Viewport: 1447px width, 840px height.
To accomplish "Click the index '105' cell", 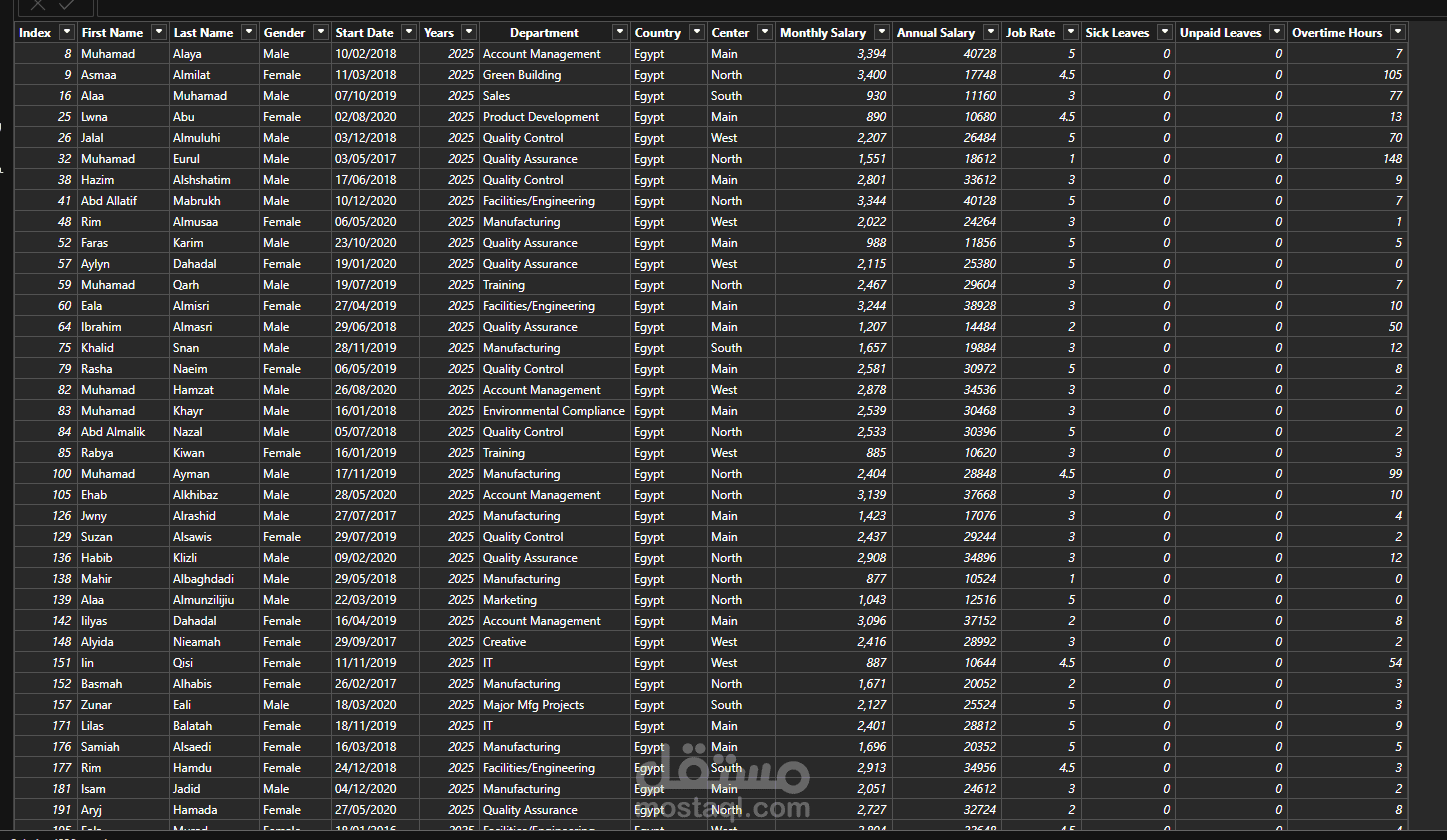I will pos(45,495).
